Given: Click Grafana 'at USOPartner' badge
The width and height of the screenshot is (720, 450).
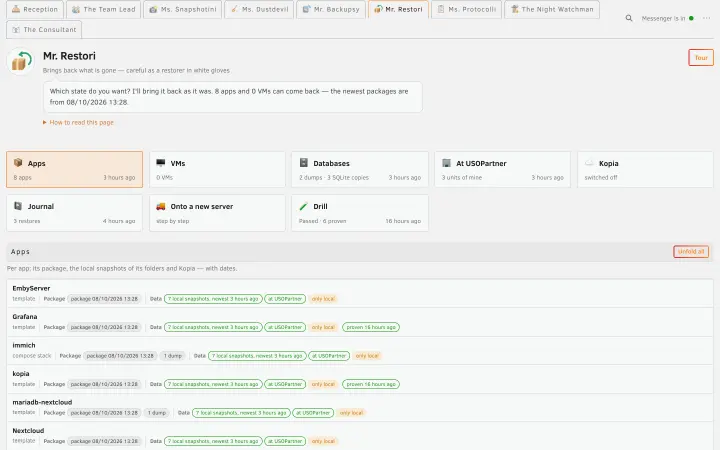Looking at the screenshot, I should click(285, 327).
